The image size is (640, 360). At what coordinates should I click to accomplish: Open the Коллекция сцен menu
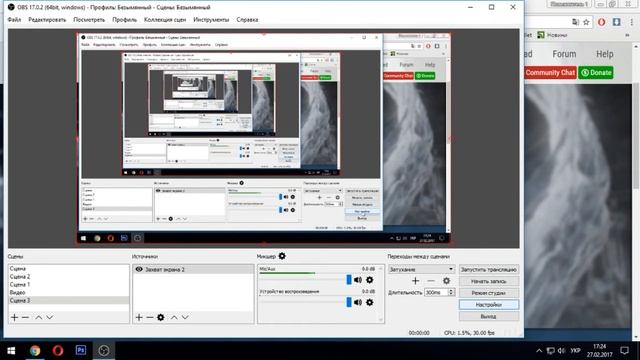coord(165,20)
